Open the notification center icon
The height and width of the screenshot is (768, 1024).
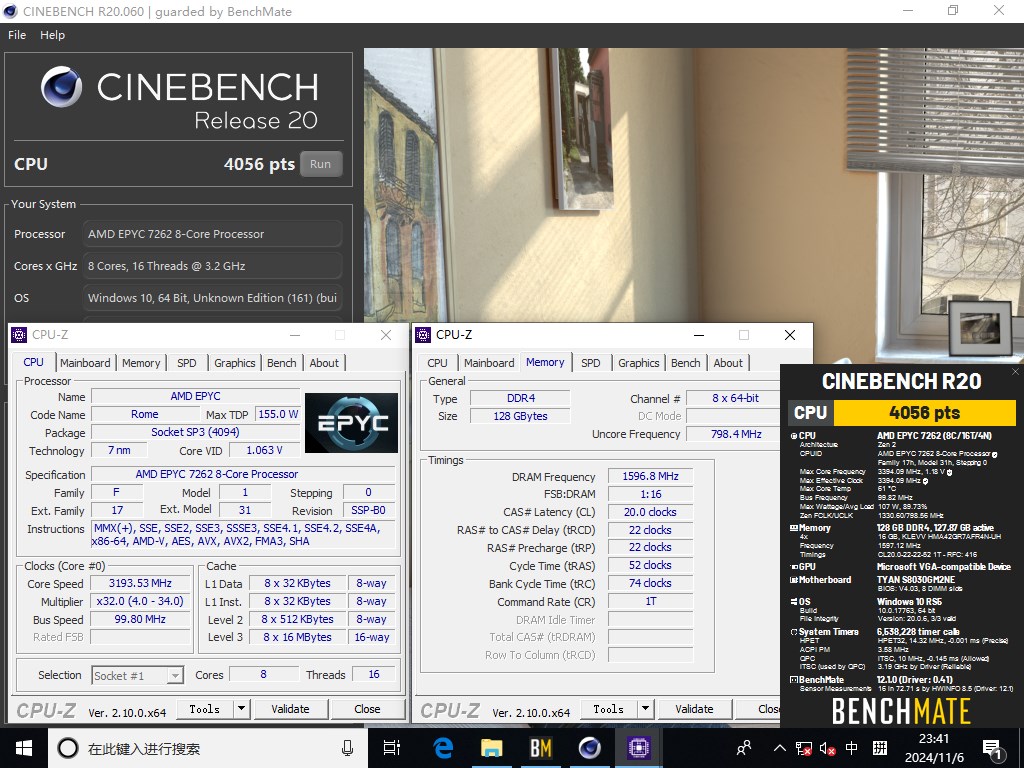pos(993,750)
